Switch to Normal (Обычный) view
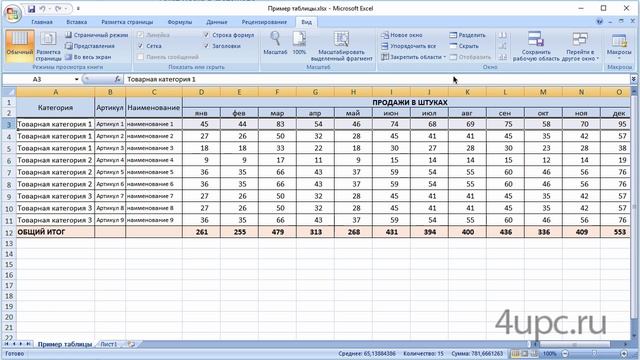Screen dimensions: 640x360 click(x=19, y=45)
